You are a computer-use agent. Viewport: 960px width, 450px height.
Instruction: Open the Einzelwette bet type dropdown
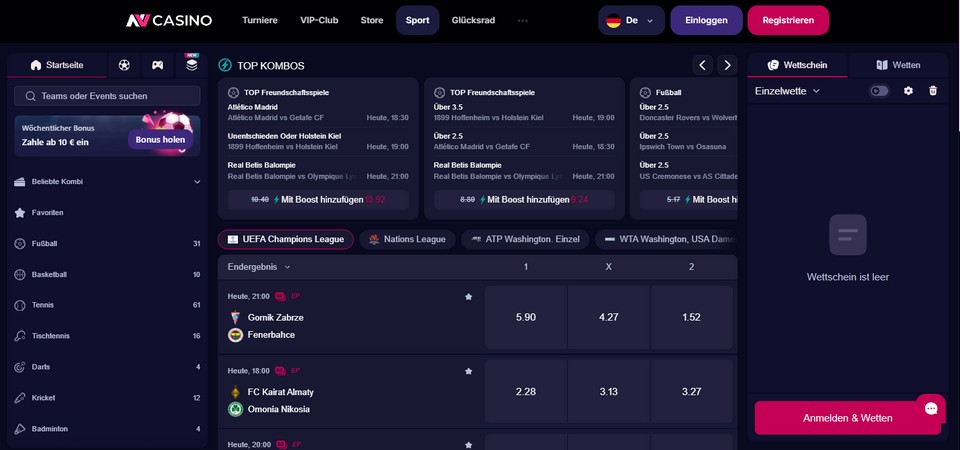(787, 91)
